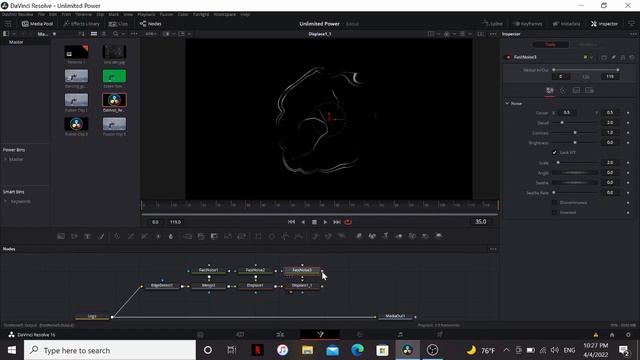
Task: Toggle playback loop mode
Action: (x=348, y=222)
